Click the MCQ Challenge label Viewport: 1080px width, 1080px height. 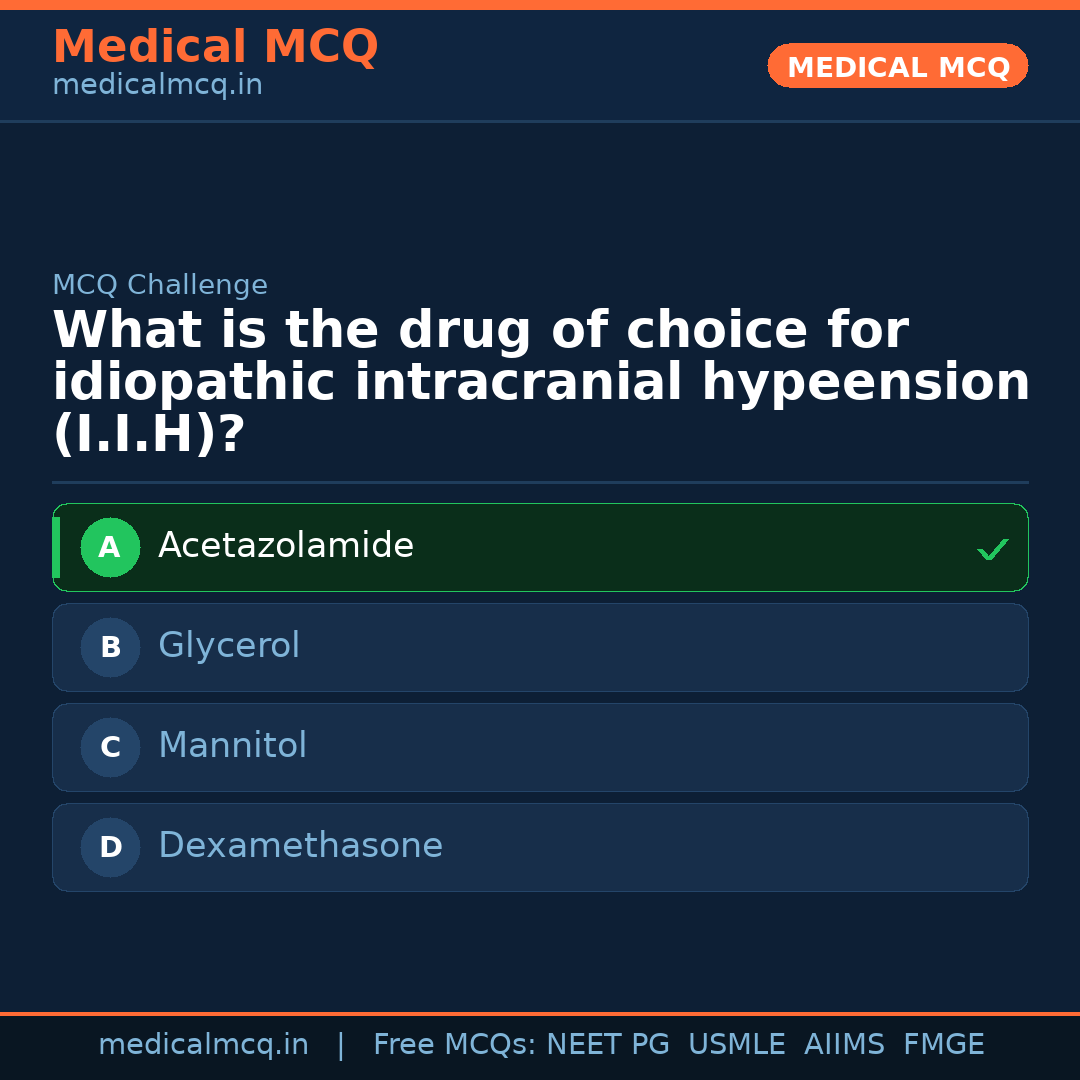[x=160, y=285]
